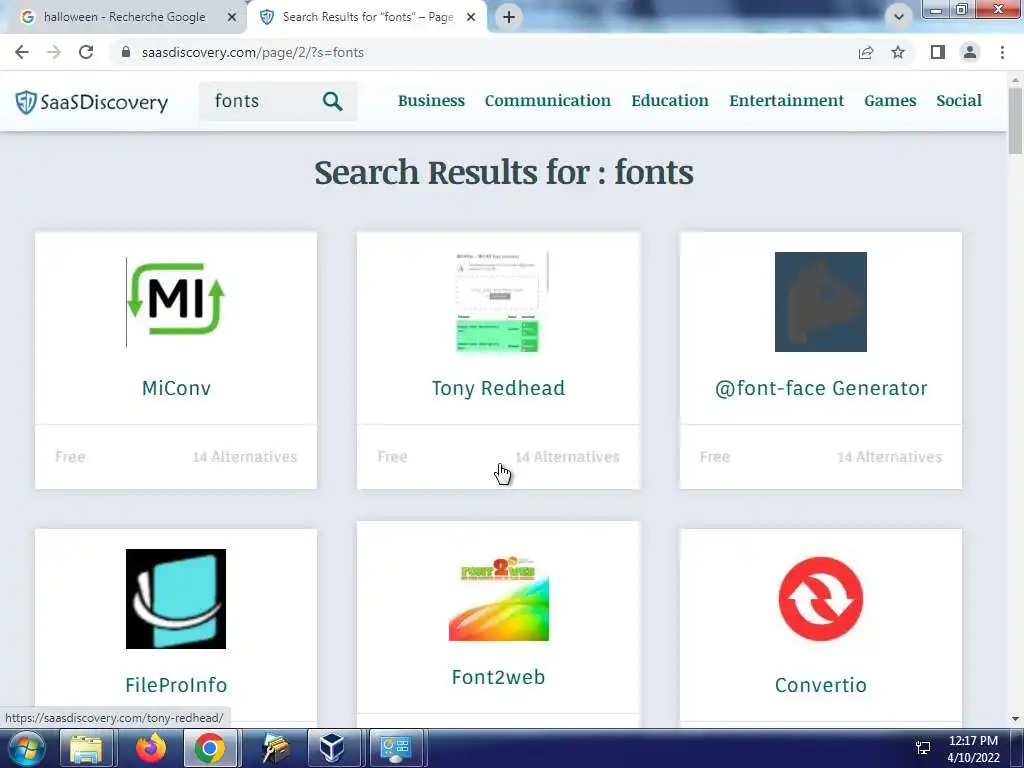
Task: Click '14 Alternatives' on MiConv card
Action: click(x=245, y=457)
